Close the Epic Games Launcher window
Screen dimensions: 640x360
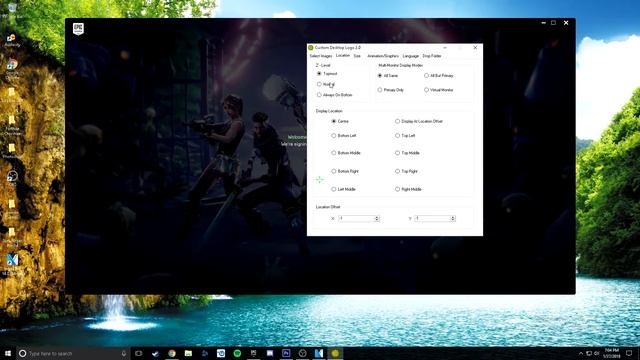pyautogui.click(x=566, y=23)
